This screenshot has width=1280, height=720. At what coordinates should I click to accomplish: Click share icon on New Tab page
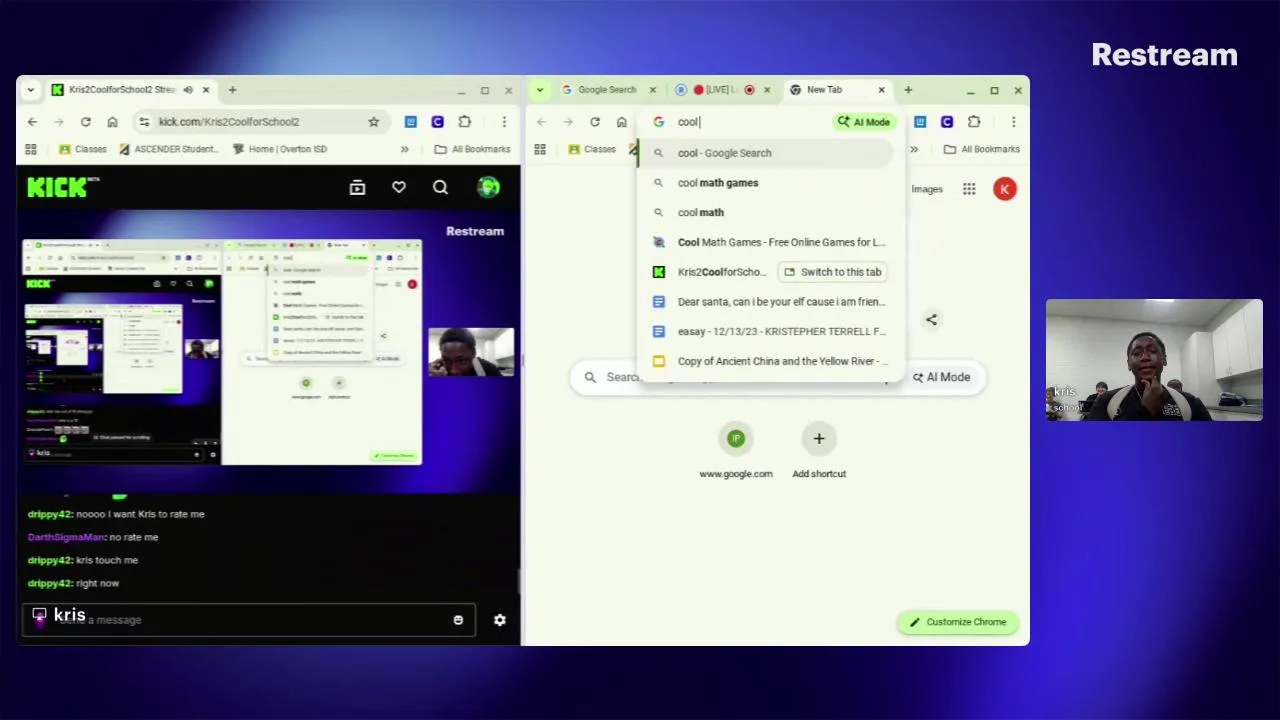(931, 320)
